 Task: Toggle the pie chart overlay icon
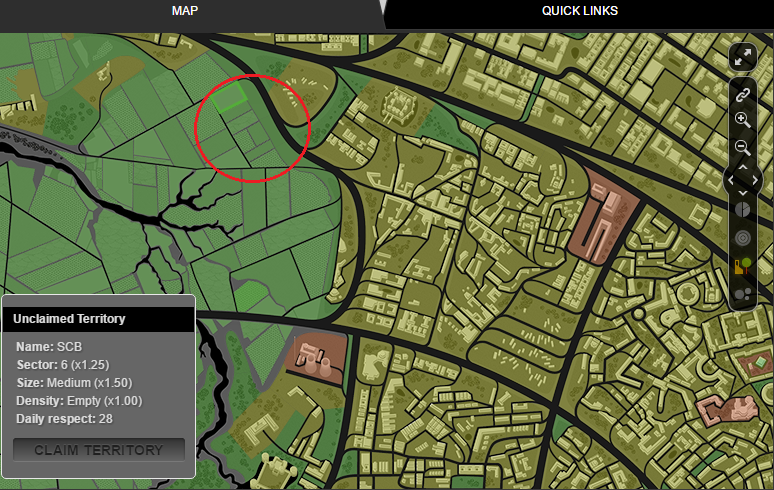[x=742, y=210]
